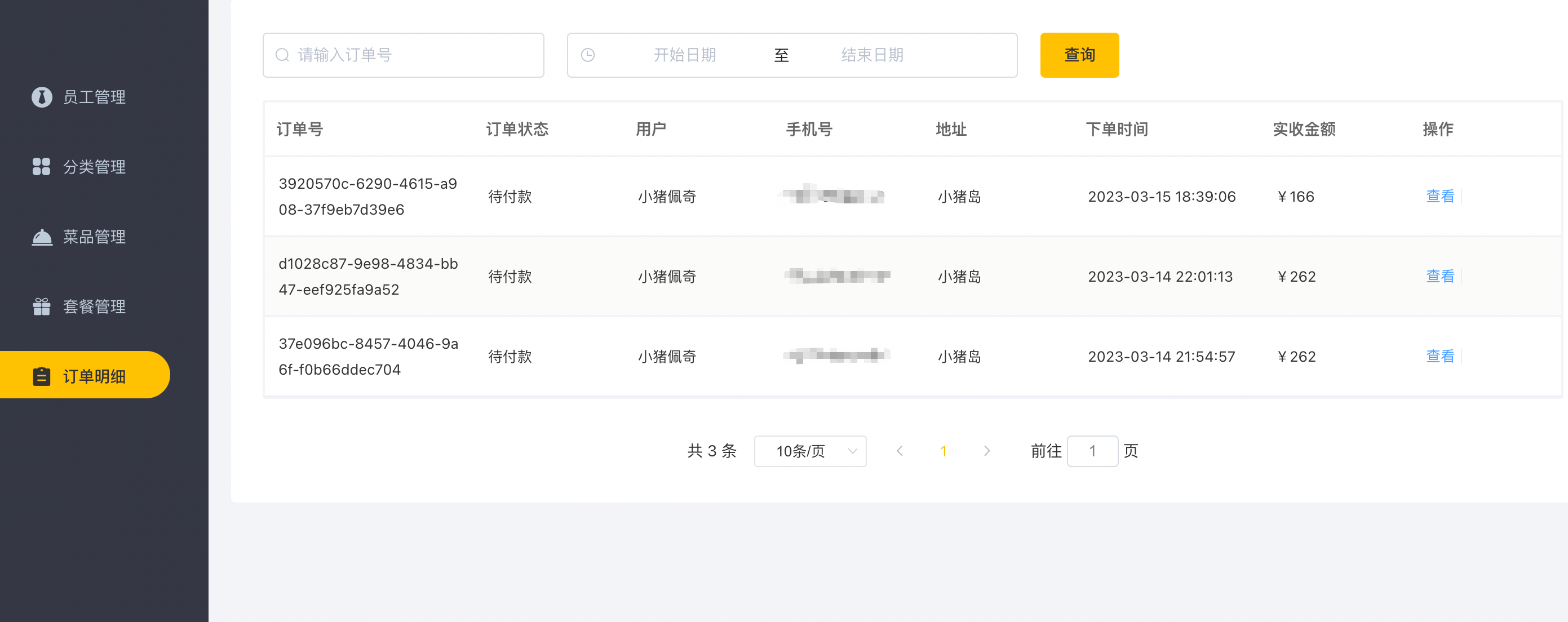Open 员工管理 menu item
The image size is (1568, 622).
[94, 97]
